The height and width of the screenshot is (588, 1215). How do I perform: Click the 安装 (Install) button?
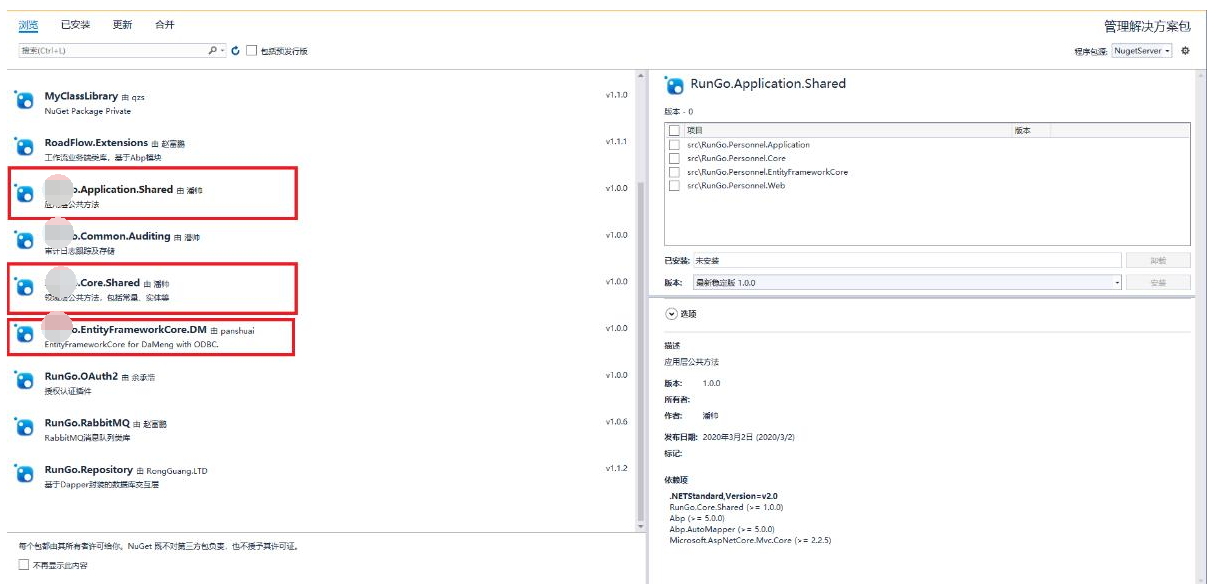[x=1158, y=283]
